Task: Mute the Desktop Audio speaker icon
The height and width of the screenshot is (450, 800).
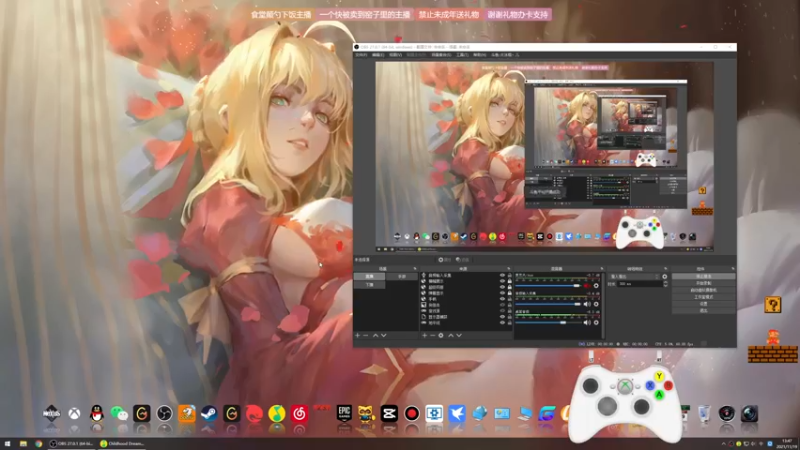Action: 587,322
